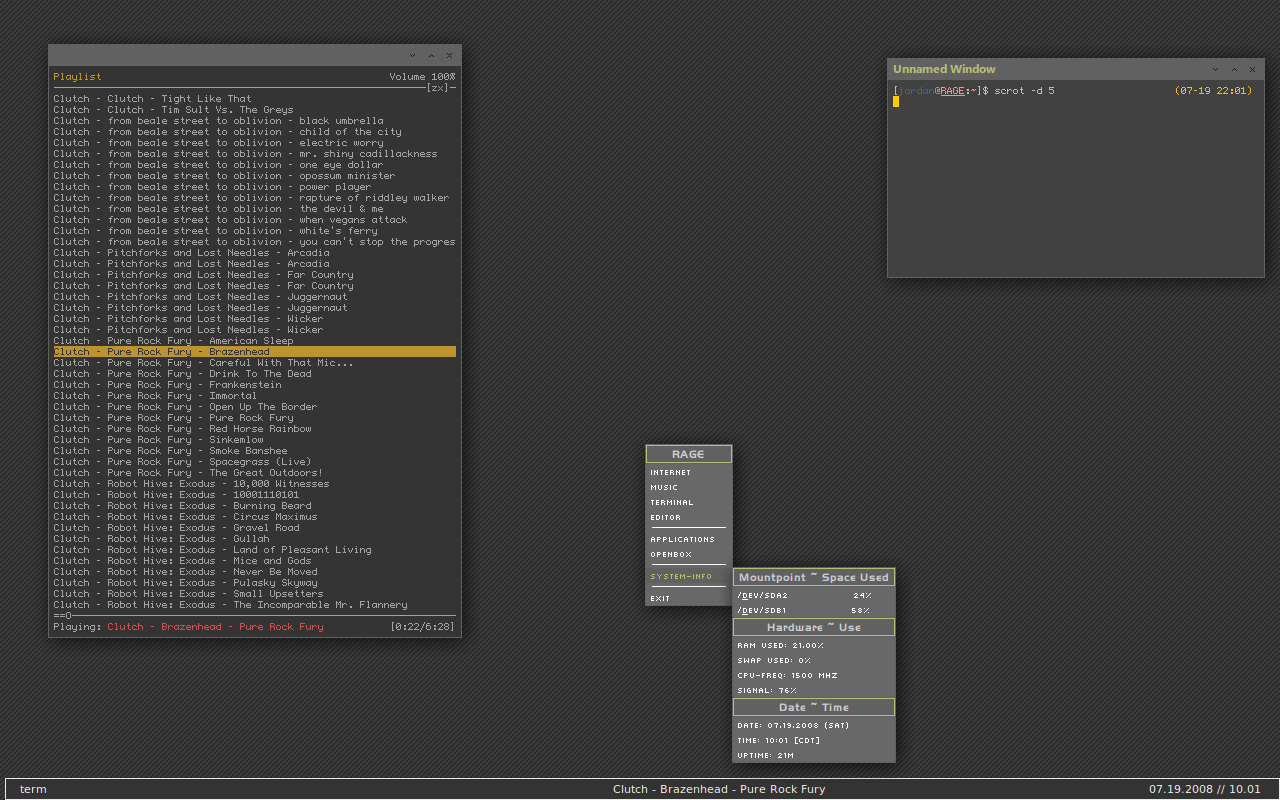Open the System-Info submenu entry
The image size is (1280, 800).
pyautogui.click(x=681, y=576)
